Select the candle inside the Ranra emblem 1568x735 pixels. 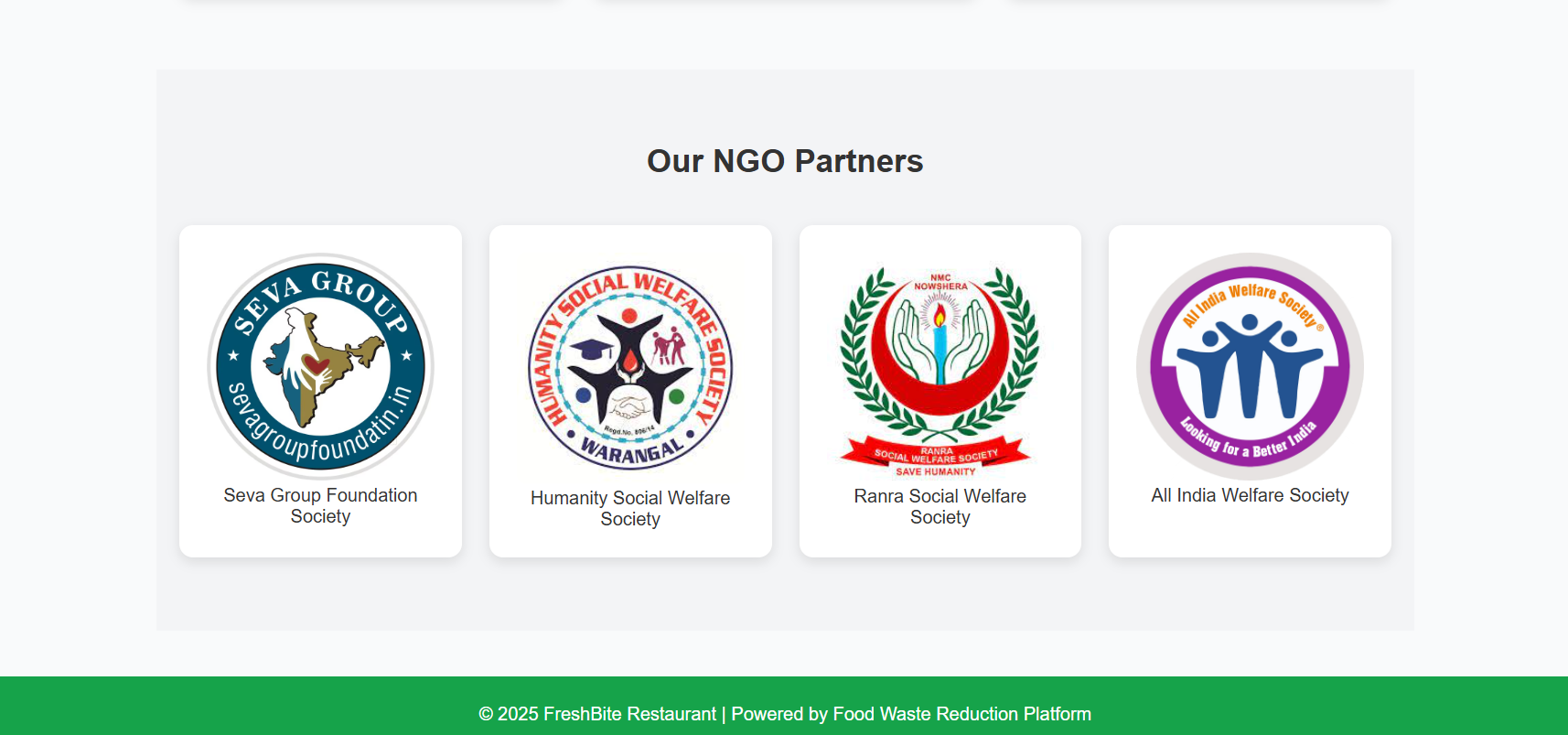coord(940,343)
